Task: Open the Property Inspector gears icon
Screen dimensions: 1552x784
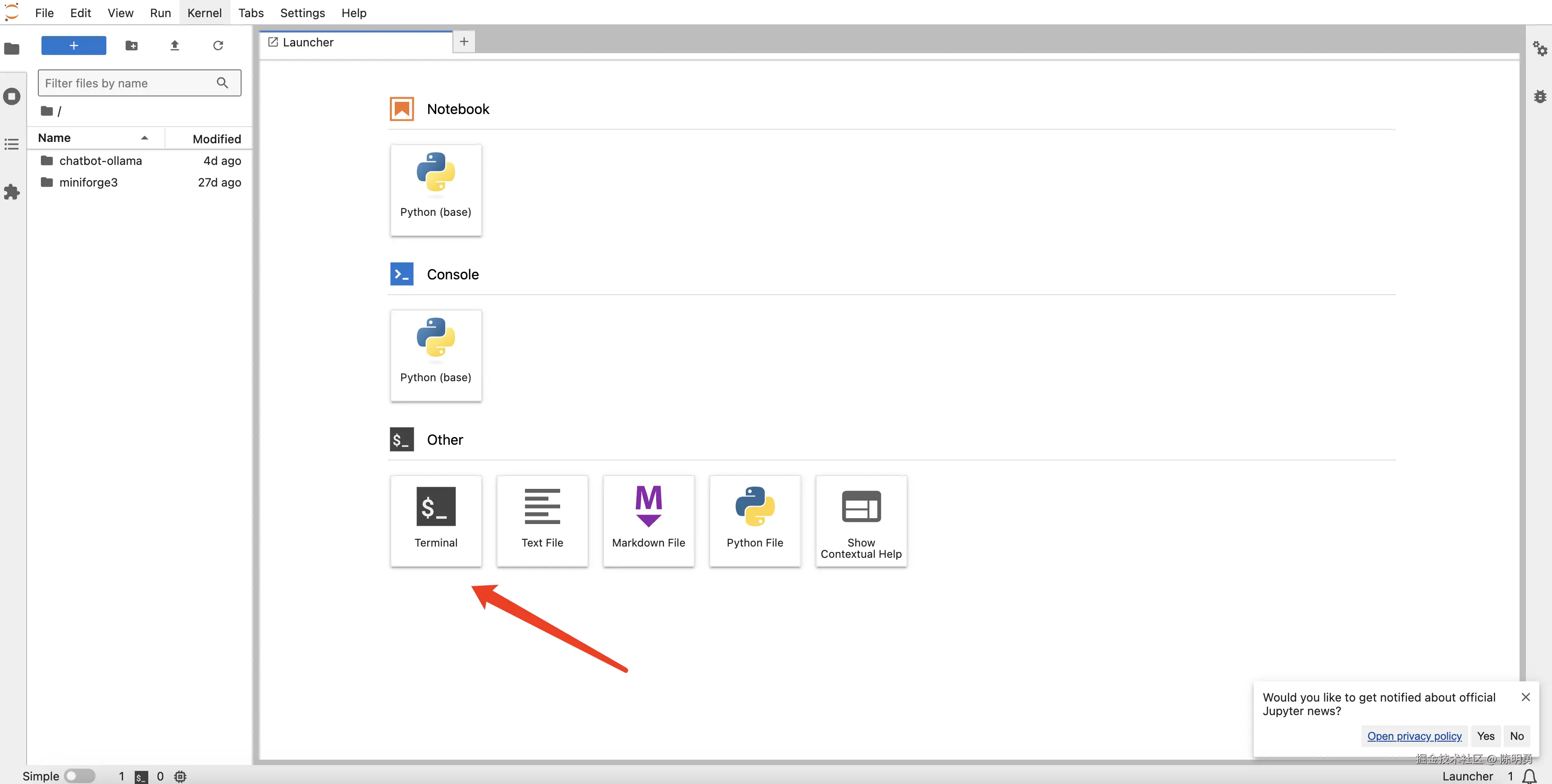Action: coord(1539,48)
